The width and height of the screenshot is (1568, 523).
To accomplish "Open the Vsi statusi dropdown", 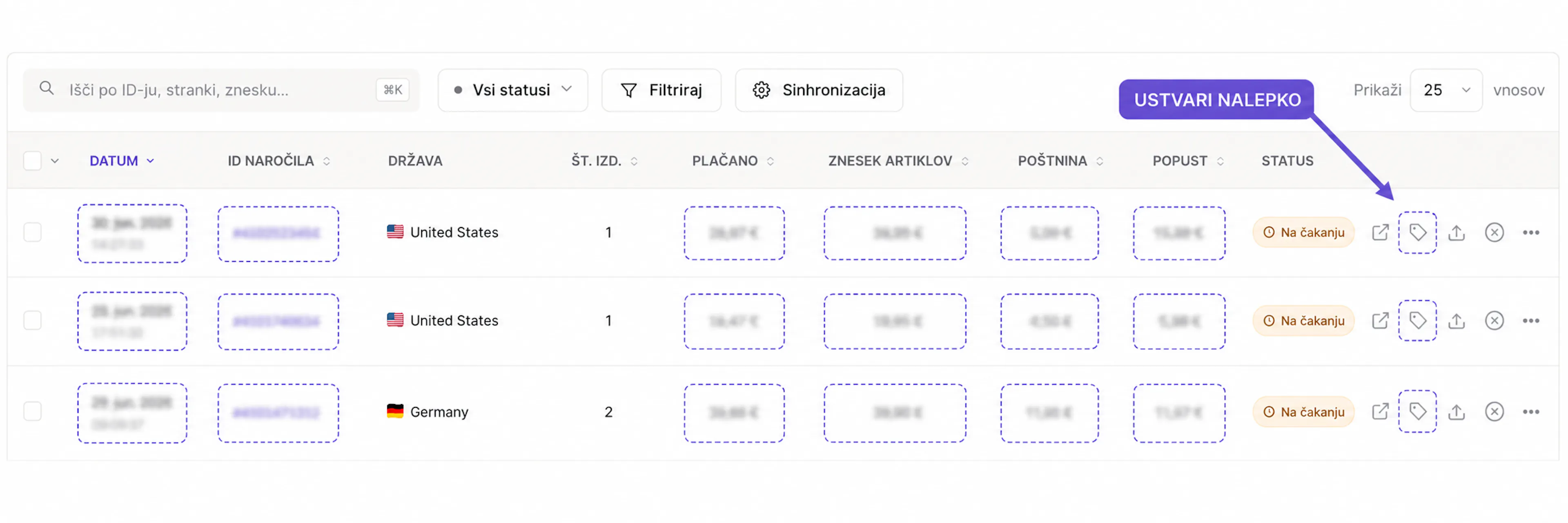I will [512, 90].
